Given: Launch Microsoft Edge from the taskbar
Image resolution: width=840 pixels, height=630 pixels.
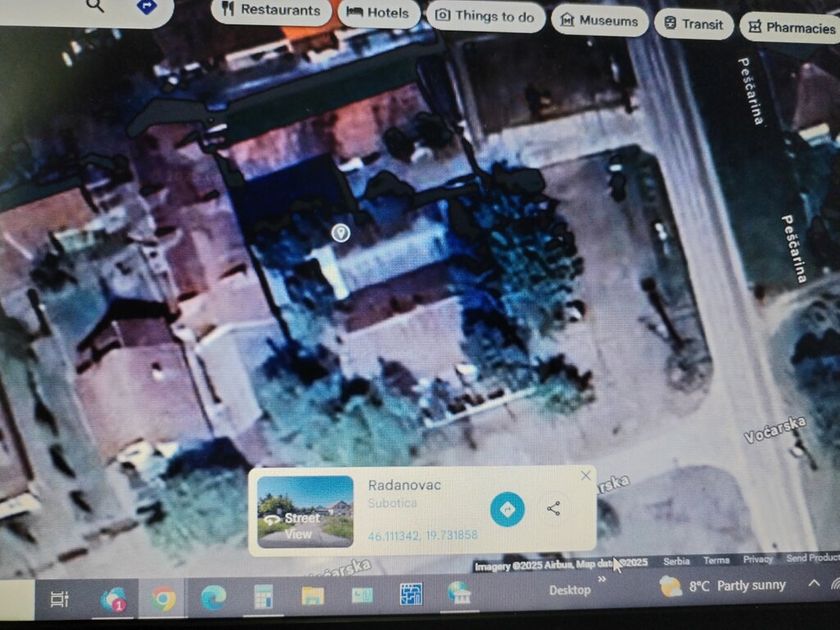Looking at the screenshot, I should 213,598.
